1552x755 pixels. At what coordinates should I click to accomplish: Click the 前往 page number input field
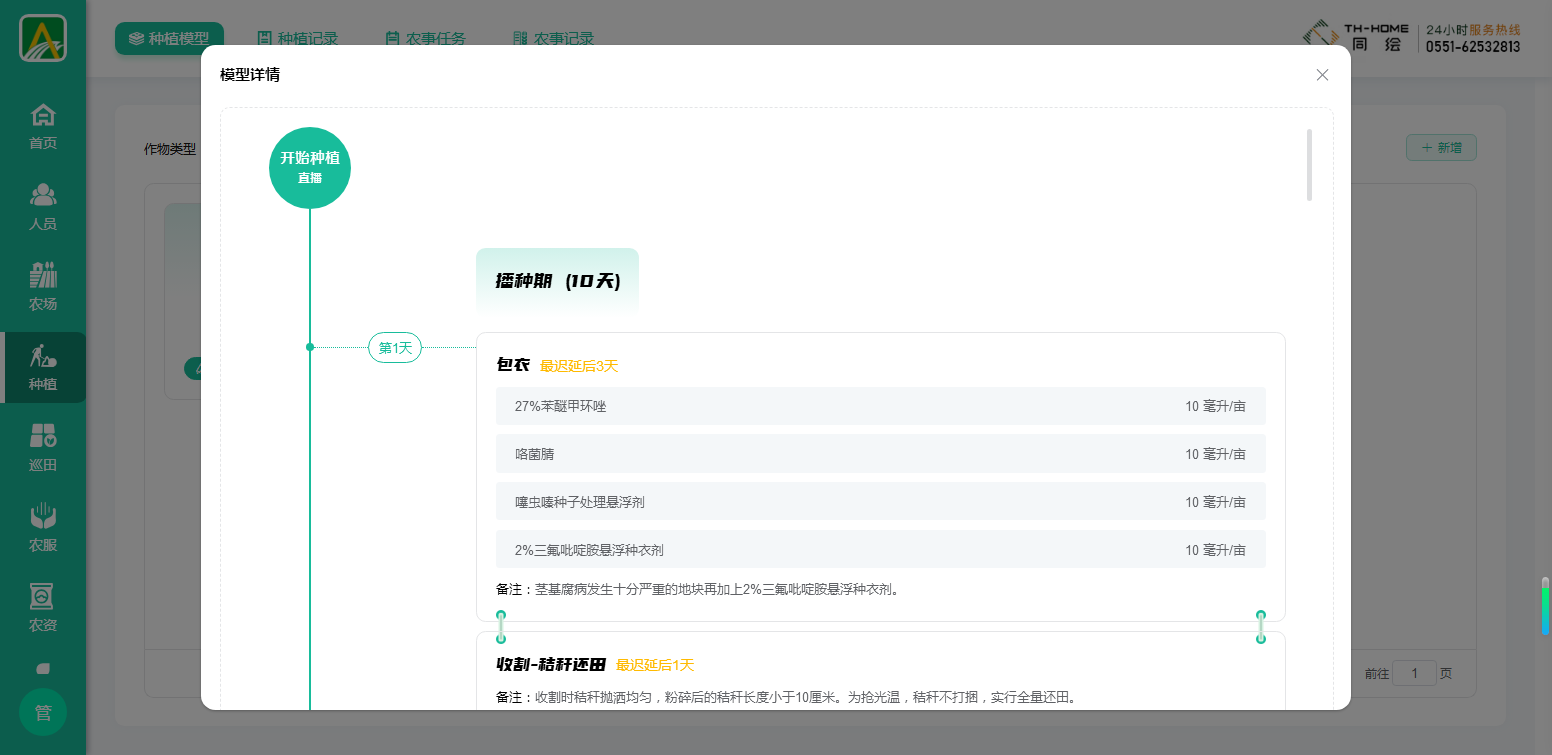tap(1414, 674)
